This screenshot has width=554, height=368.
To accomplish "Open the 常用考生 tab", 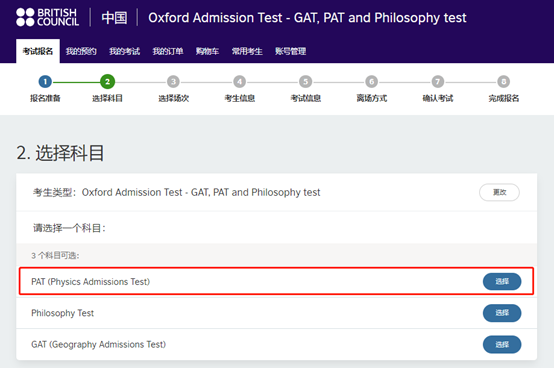I will 247,51.
